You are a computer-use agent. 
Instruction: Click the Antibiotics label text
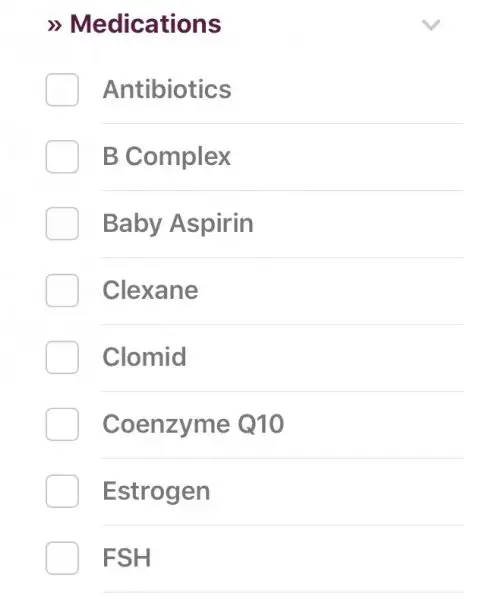[167, 89]
